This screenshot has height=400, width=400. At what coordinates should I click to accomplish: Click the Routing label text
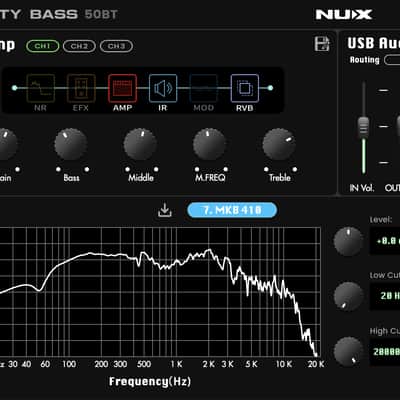[x=365, y=60]
